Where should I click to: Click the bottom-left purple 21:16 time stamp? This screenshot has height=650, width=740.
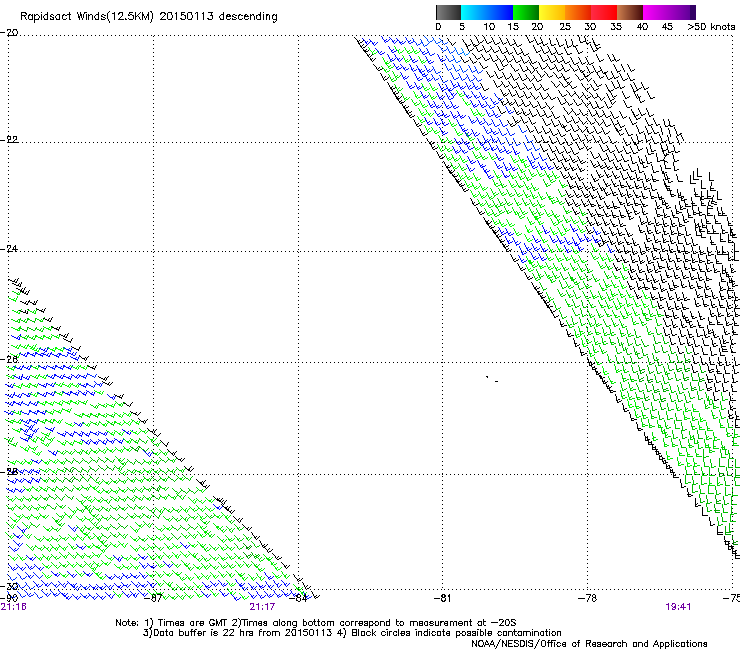click(14, 607)
